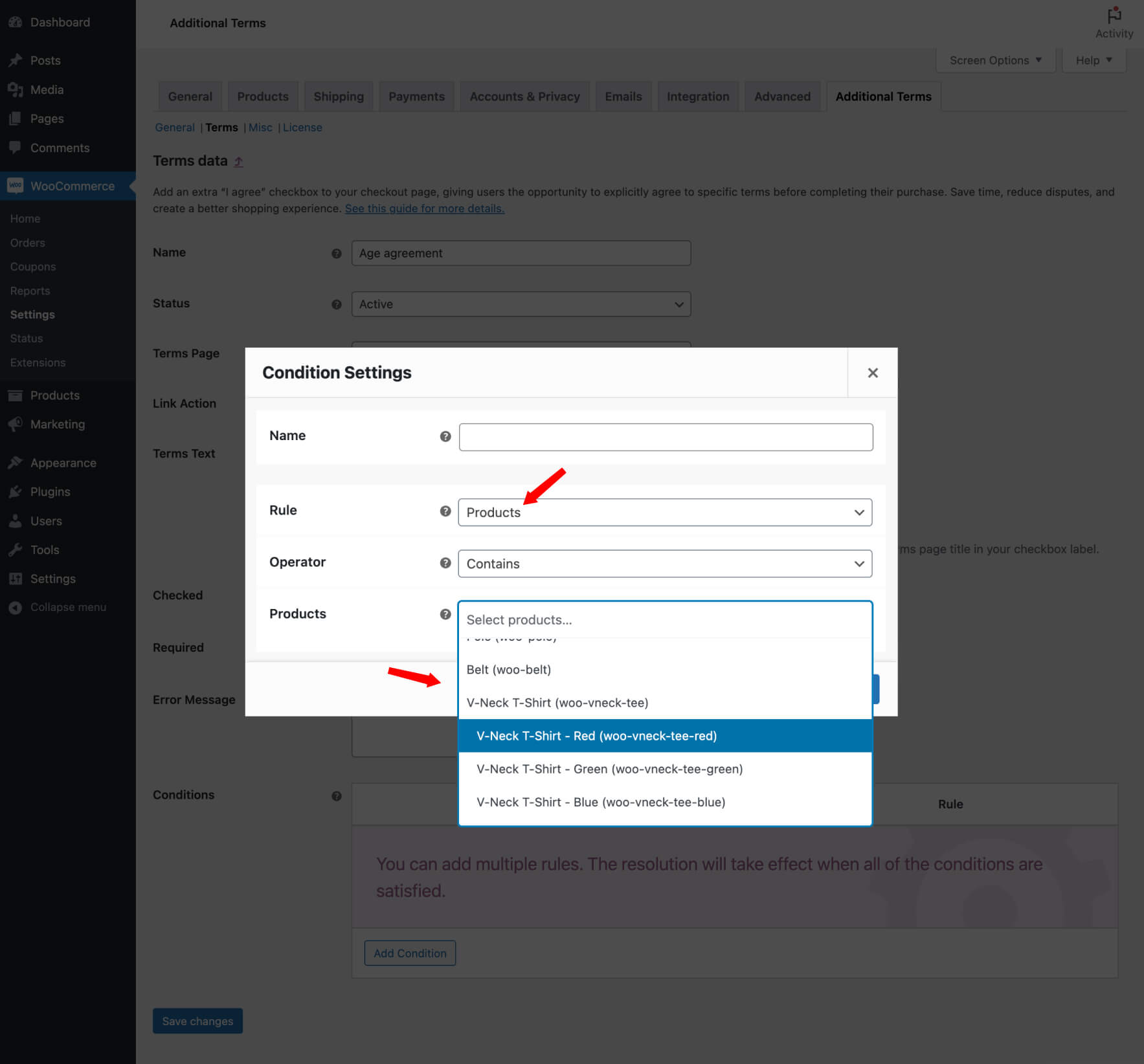The height and width of the screenshot is (1064, 1144).
Task: Open the 'See this guide for more details' link
Action: 425,208
